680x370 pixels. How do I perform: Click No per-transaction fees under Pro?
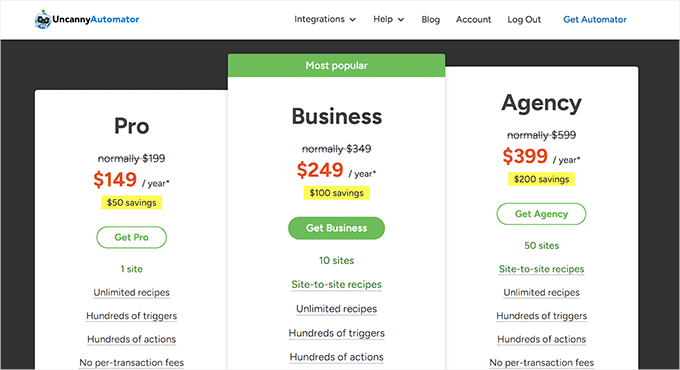click(x=131, y=363)
